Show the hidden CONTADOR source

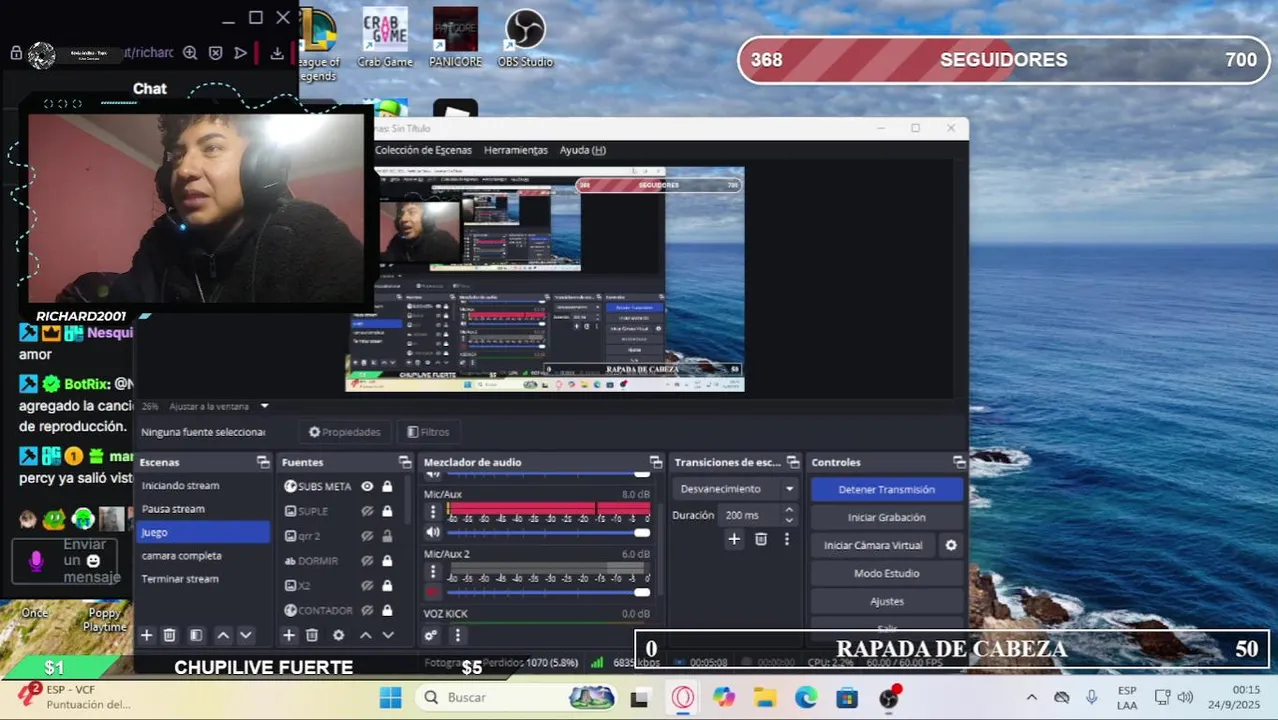367,610
